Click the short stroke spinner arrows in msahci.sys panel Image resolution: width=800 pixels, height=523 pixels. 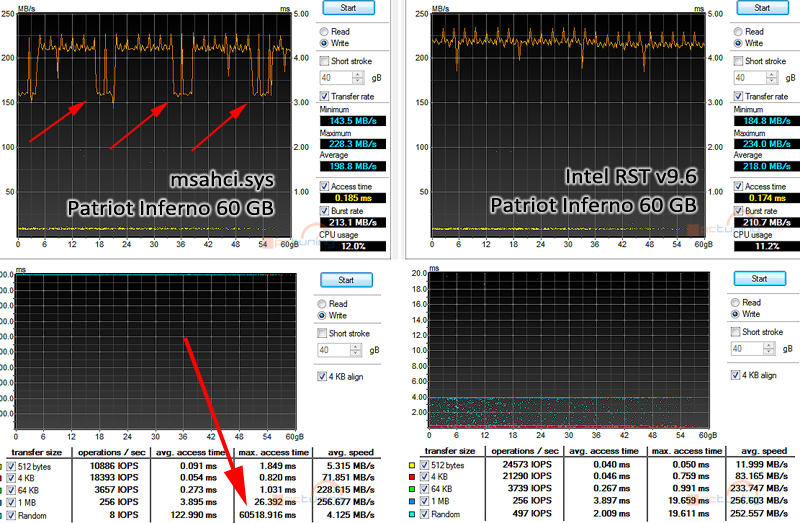tap(358, 78)
